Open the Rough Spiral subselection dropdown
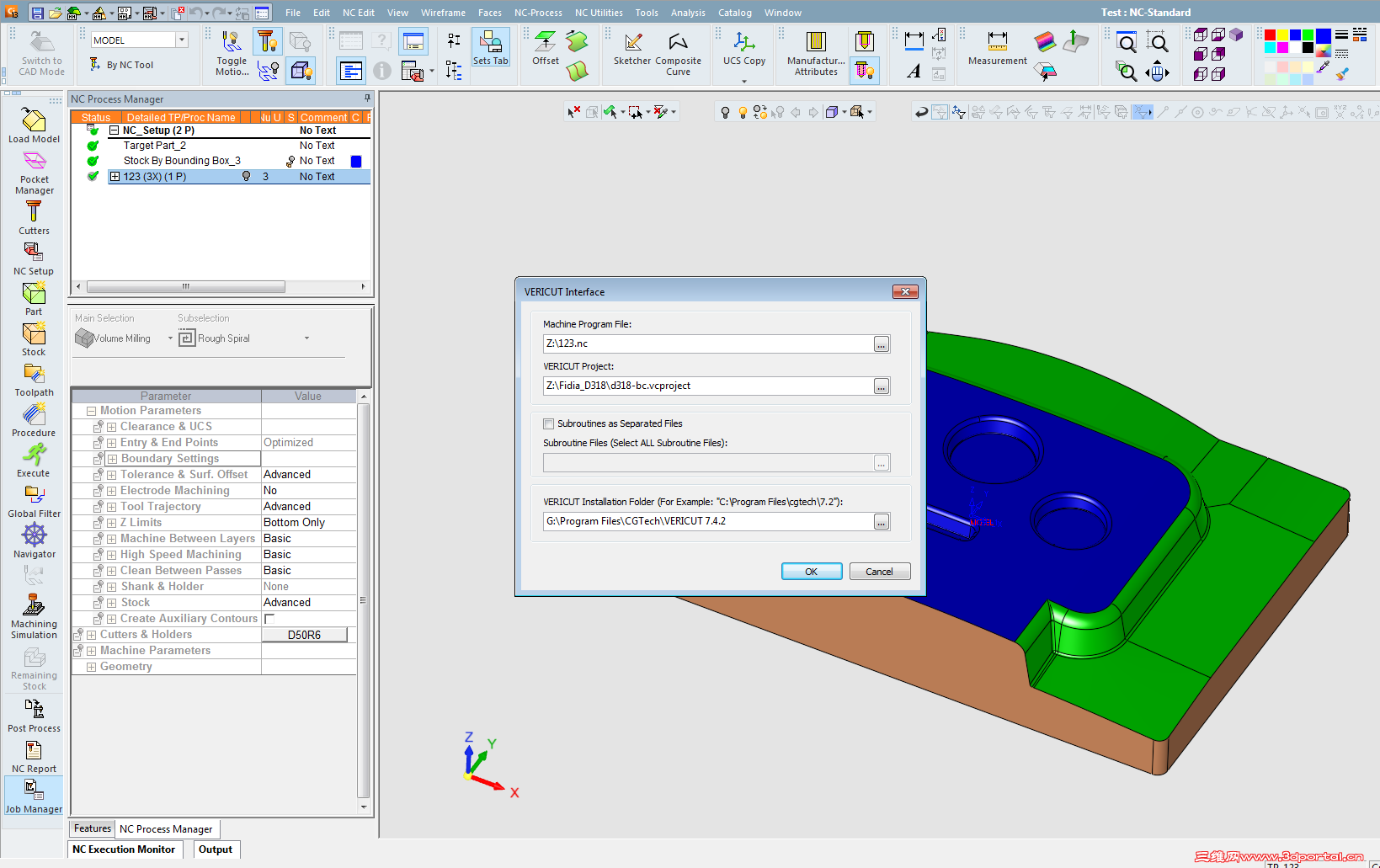This screenshot has width=1380, height=868. point(306,338)
